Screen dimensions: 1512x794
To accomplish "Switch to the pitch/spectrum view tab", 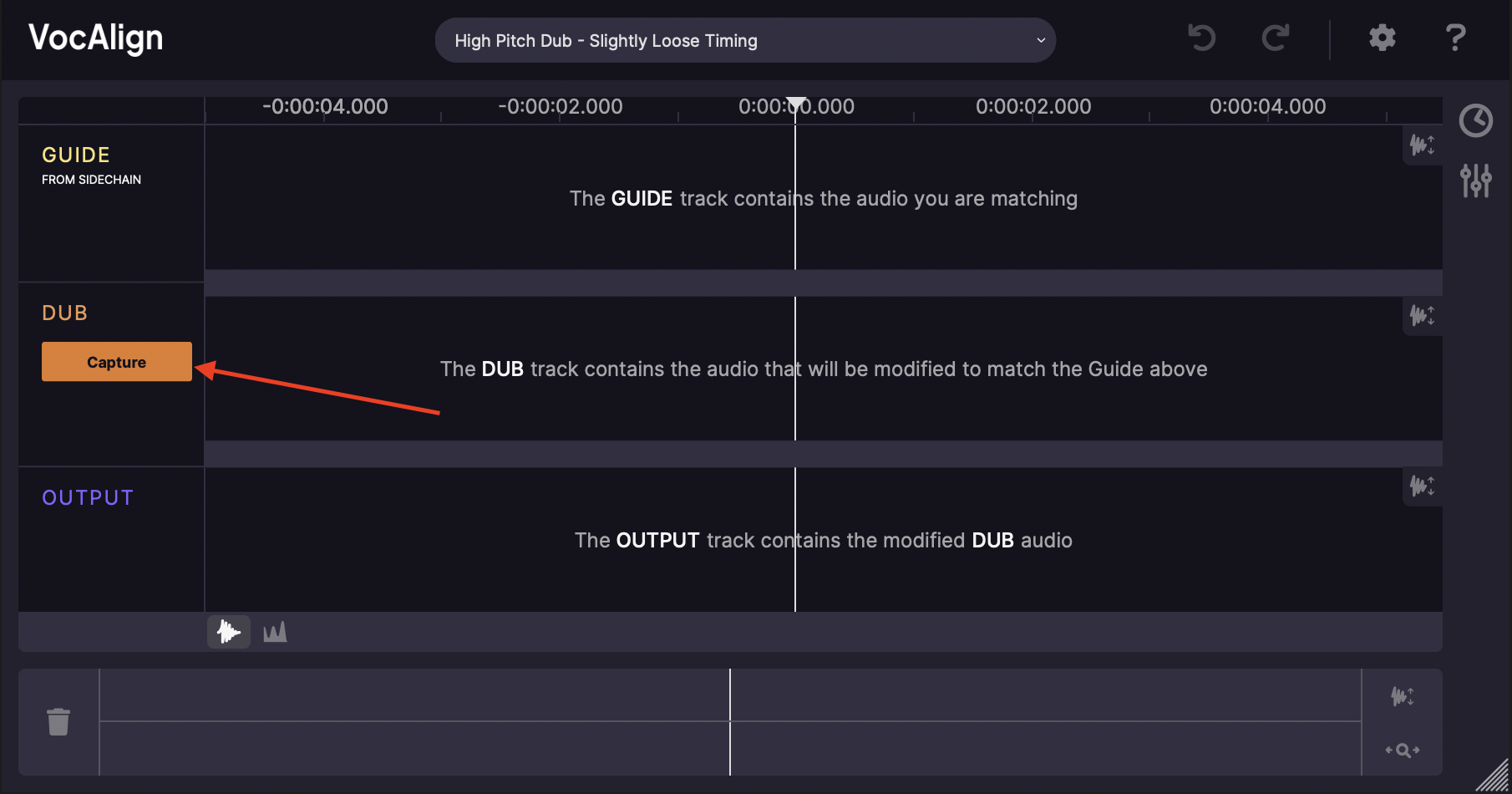I will pos(275,632).
